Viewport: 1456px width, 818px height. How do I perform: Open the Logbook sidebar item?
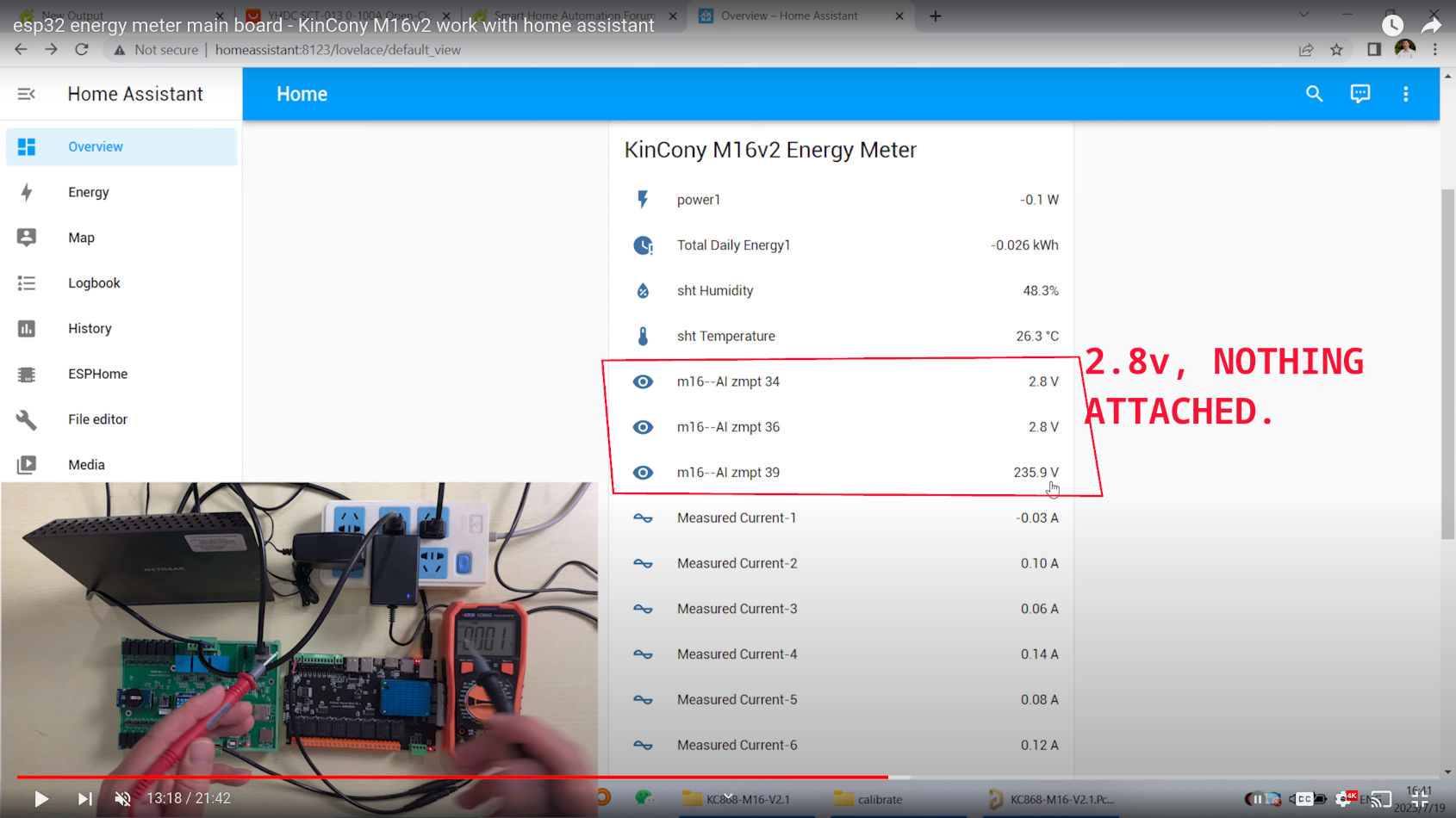point(94,283)
